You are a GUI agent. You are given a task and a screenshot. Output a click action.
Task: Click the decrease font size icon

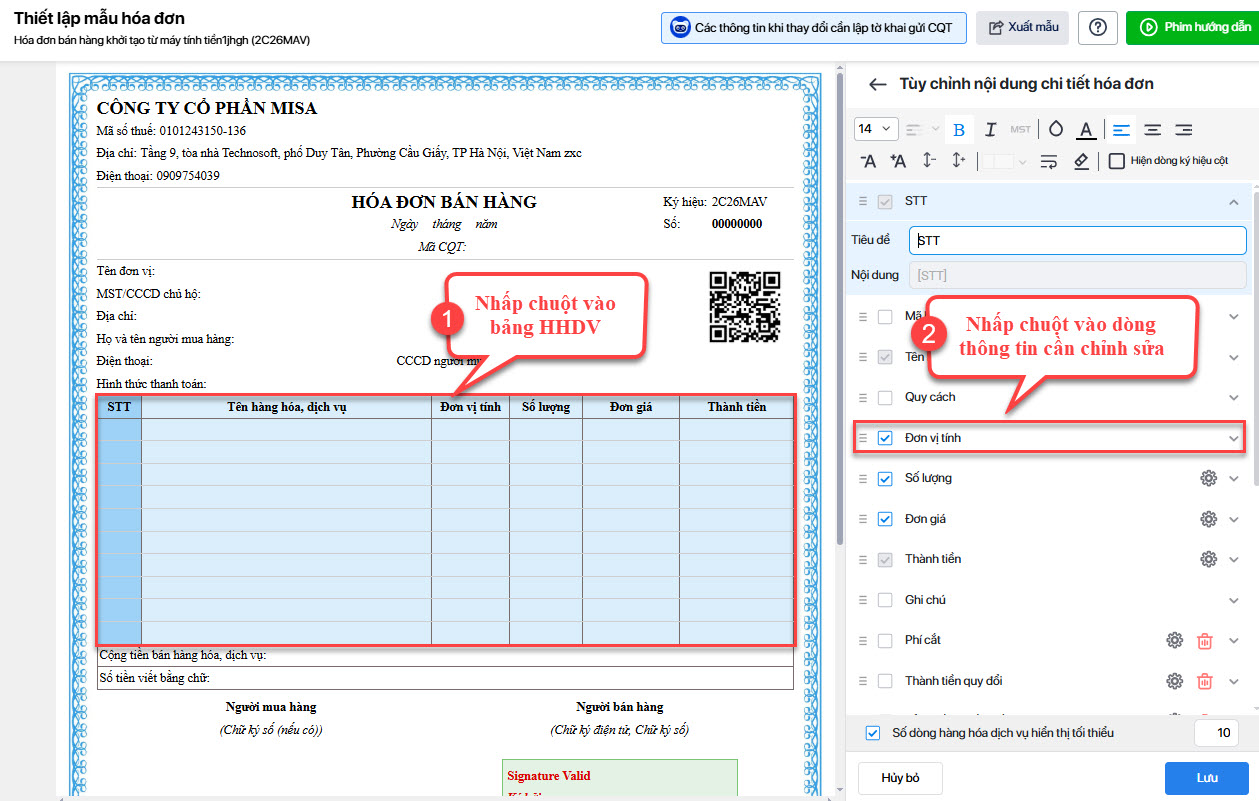point(868,161)
